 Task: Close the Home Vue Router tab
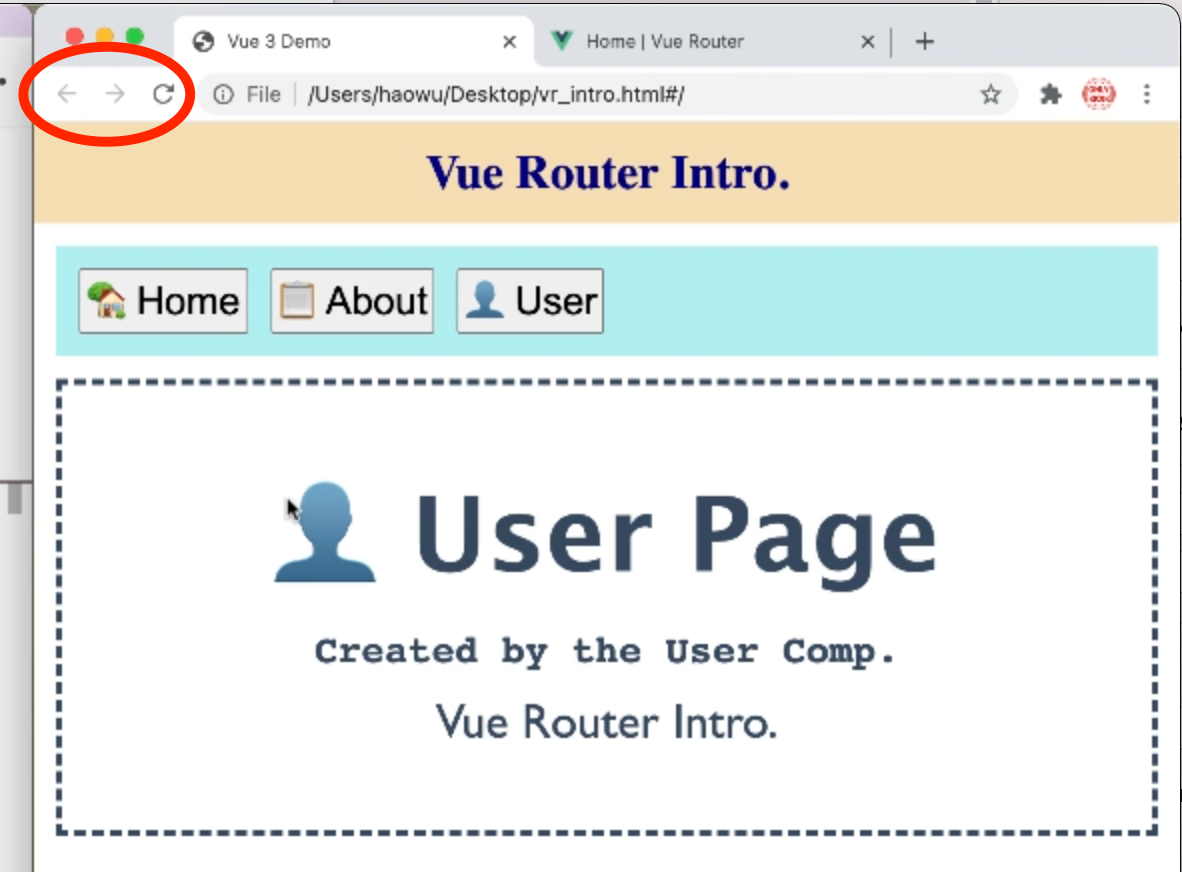[866, 41]
